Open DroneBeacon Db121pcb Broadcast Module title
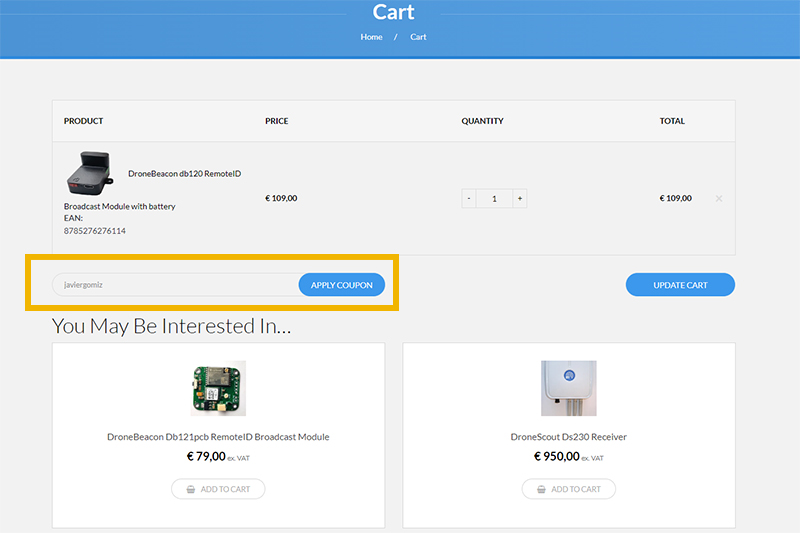 coord(218,437)
